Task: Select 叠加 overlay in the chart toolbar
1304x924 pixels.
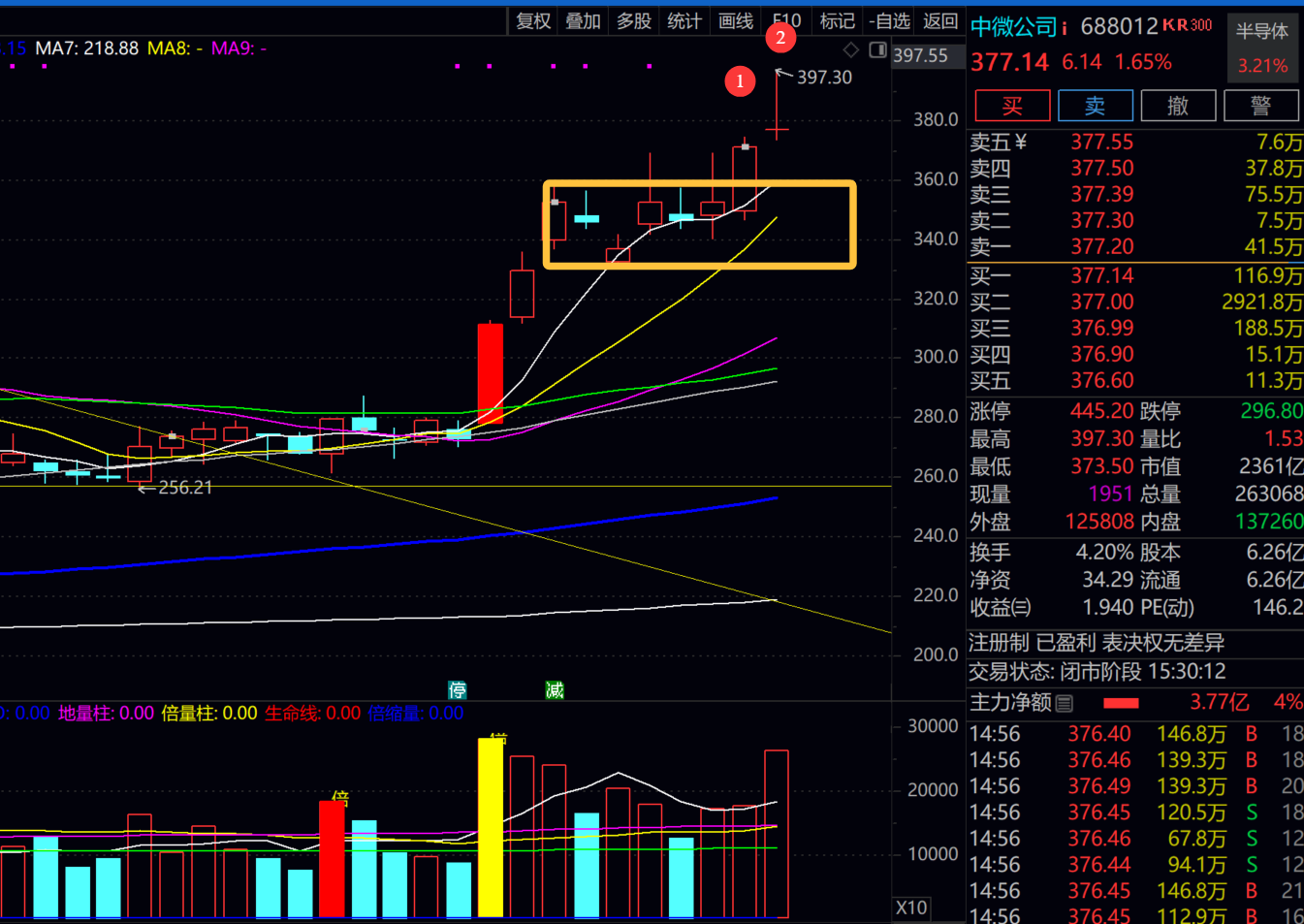Action: tap(584, 20)
